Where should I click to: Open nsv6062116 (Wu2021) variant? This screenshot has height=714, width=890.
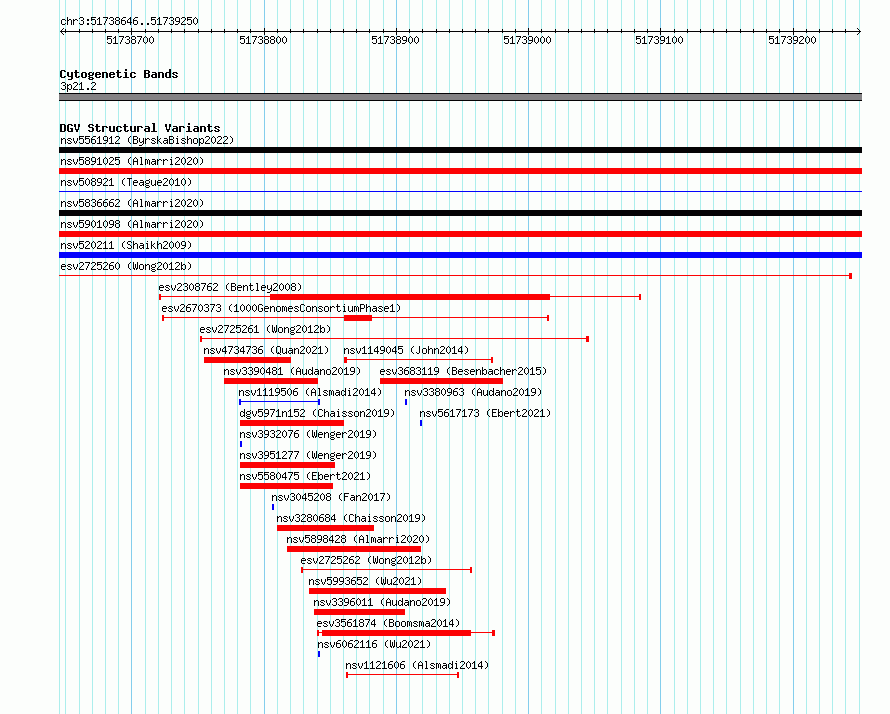point(374,644)
